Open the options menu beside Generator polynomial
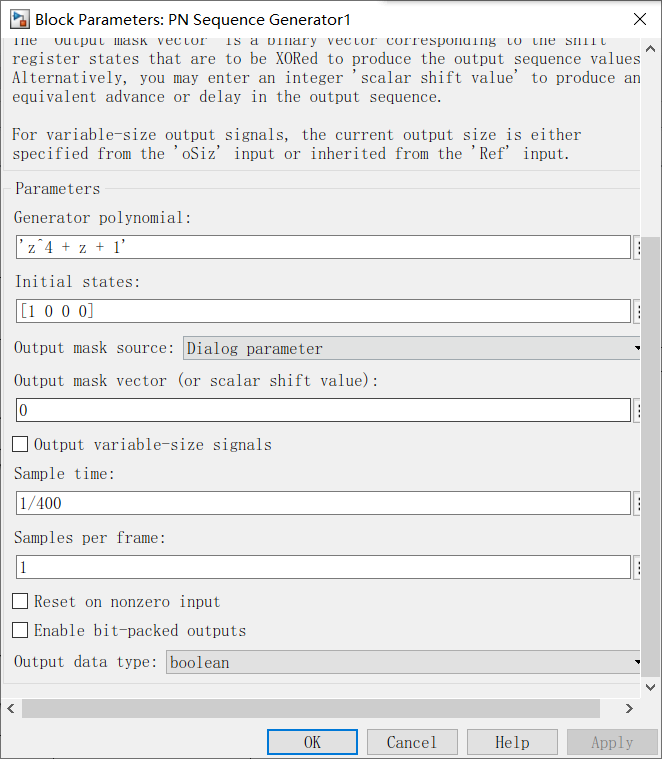662x759 pixels. click(x=637, y=247)
